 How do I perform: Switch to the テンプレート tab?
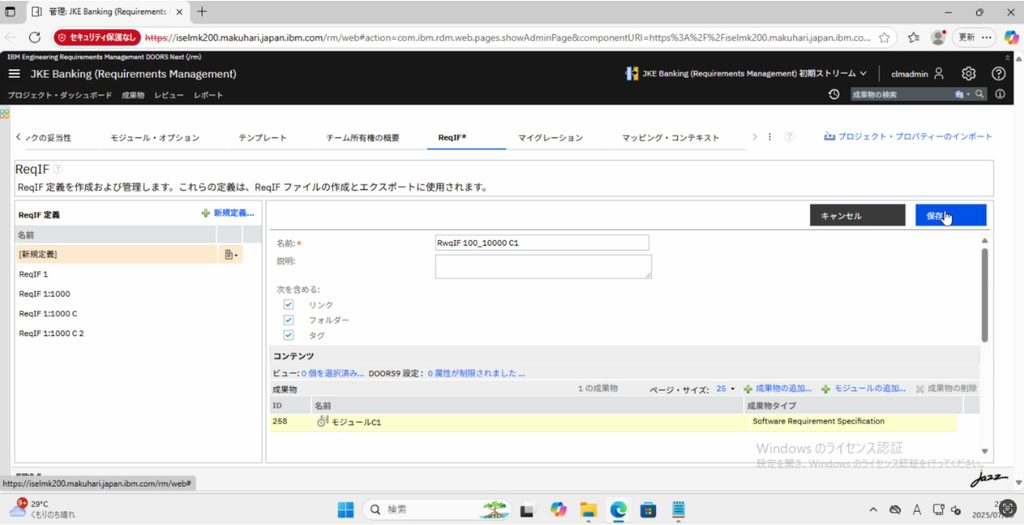pyautogui.click(x=263, y=138)
